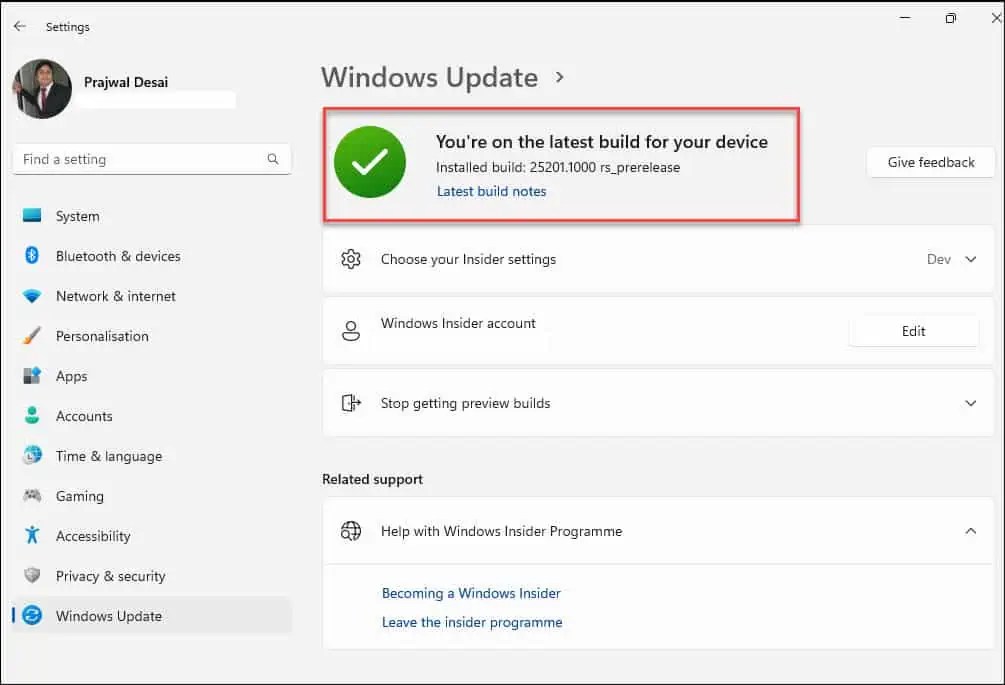Click the back arrow in Settings

20,26
